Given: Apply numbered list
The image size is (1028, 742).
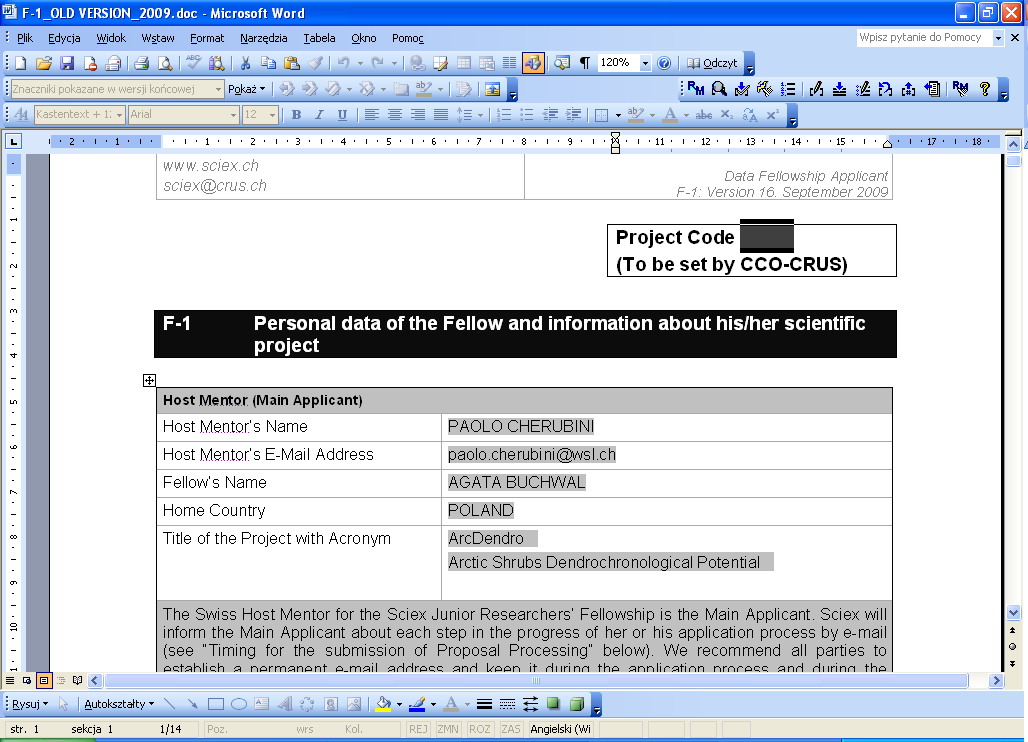Looking at the screenshot, I should [x=504, y=115].
